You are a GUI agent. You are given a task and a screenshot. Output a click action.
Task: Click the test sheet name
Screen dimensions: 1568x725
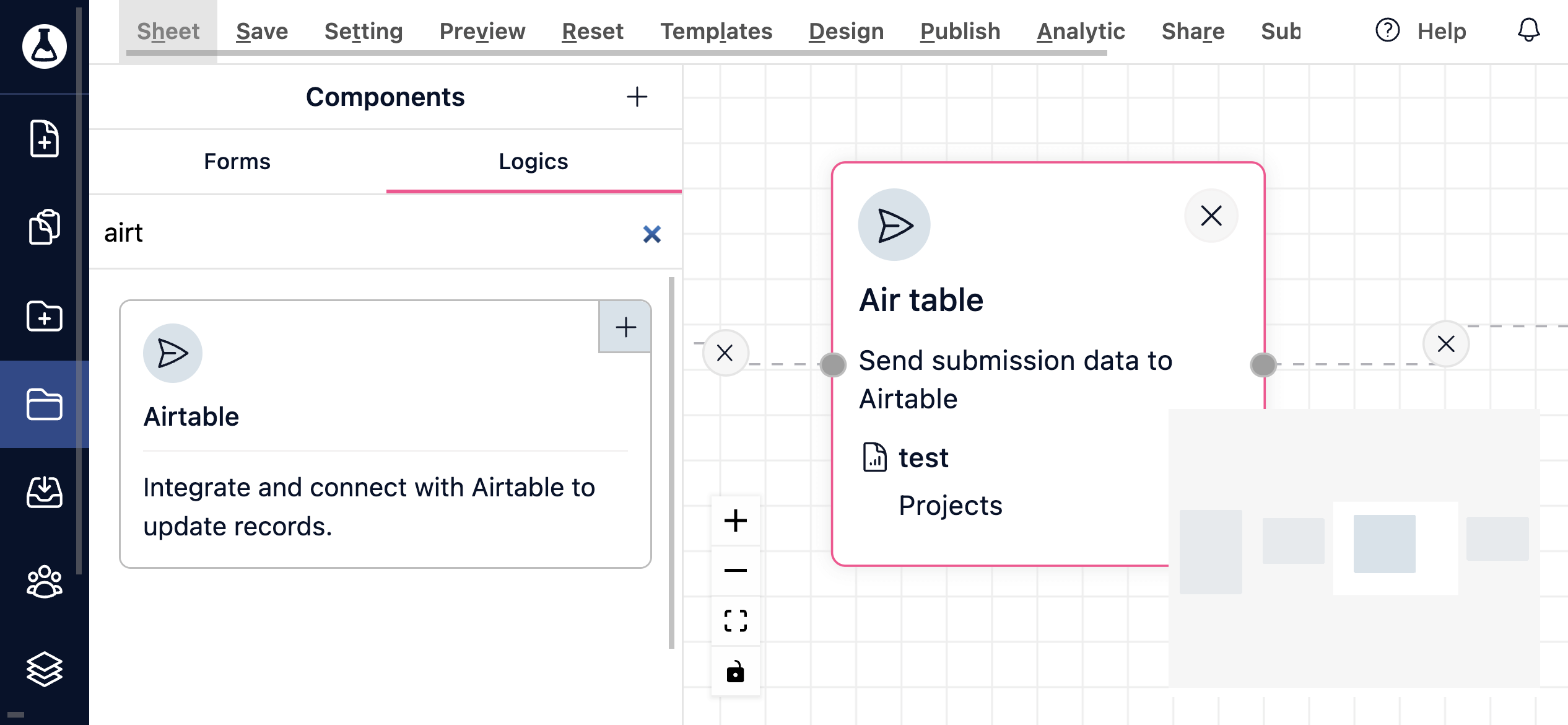point(923,457)
